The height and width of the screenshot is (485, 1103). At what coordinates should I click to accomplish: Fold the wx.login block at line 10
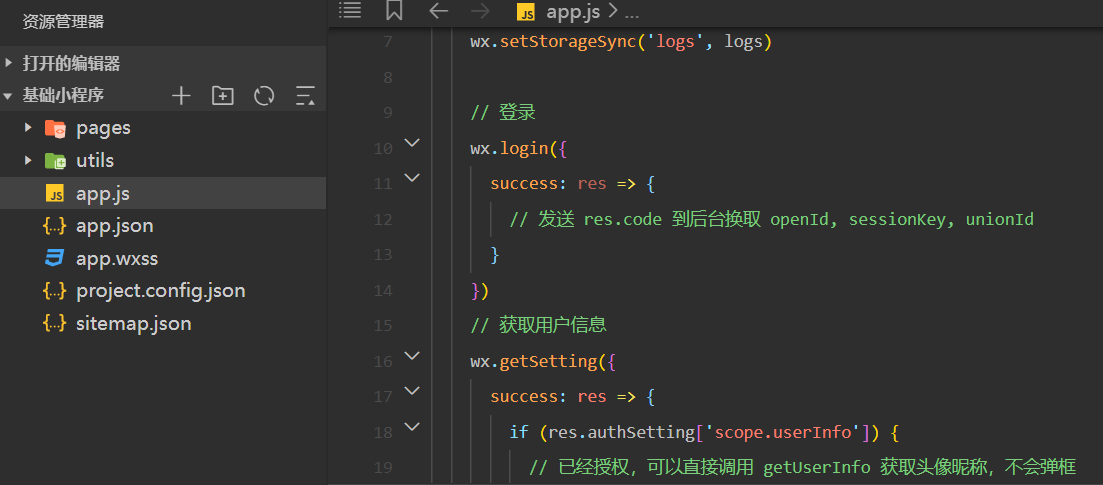click(412, 143)
